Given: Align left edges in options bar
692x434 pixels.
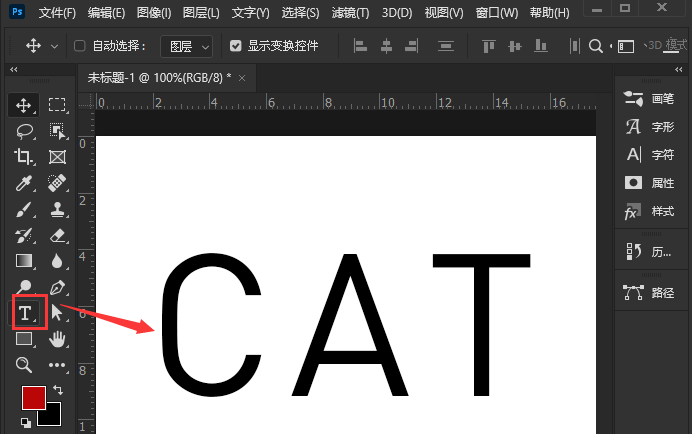Looking at the screenshot, I should tap(361, 46).
